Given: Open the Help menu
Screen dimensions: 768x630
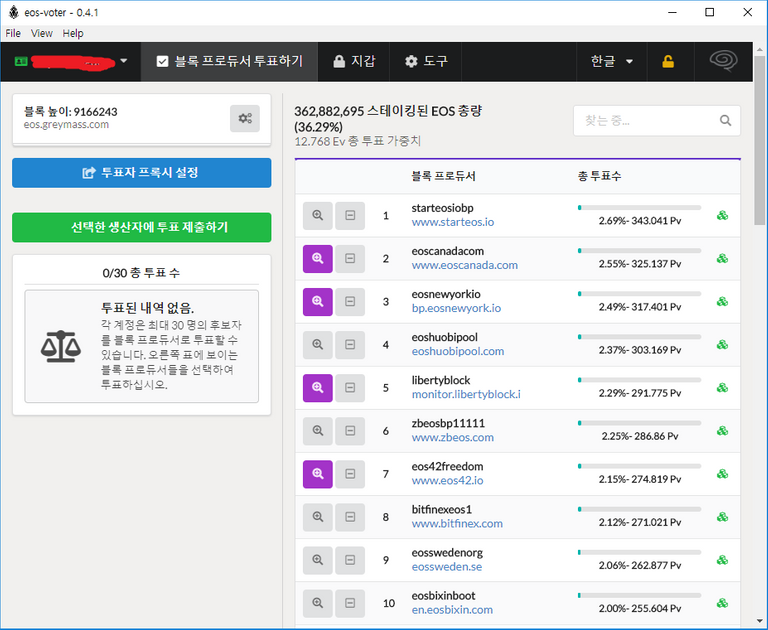Looking at the screenshot, I should click(x=73, y=33).
